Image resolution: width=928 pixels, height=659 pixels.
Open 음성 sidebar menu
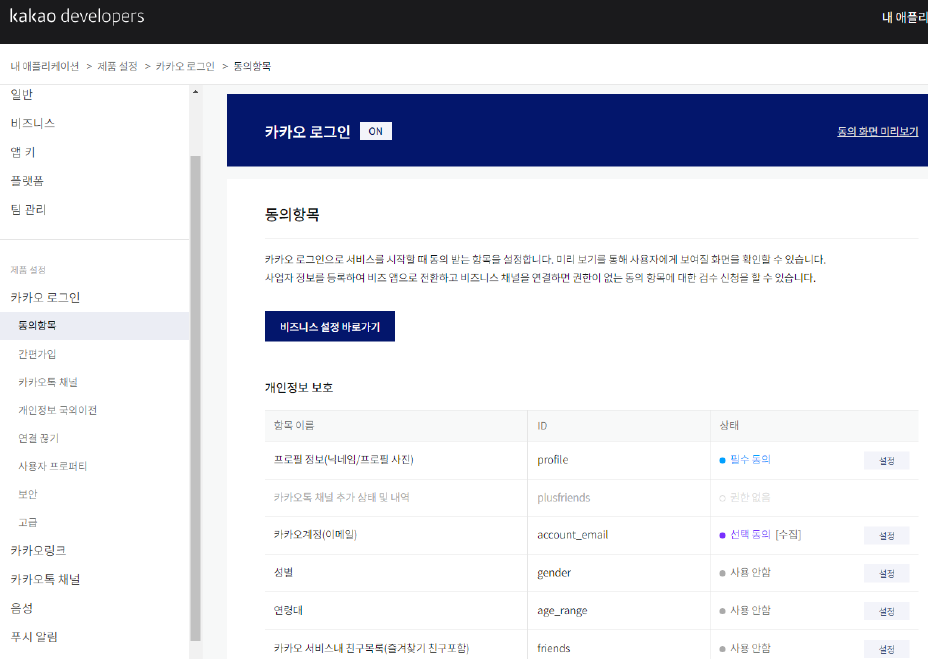[x=22, y=608]
